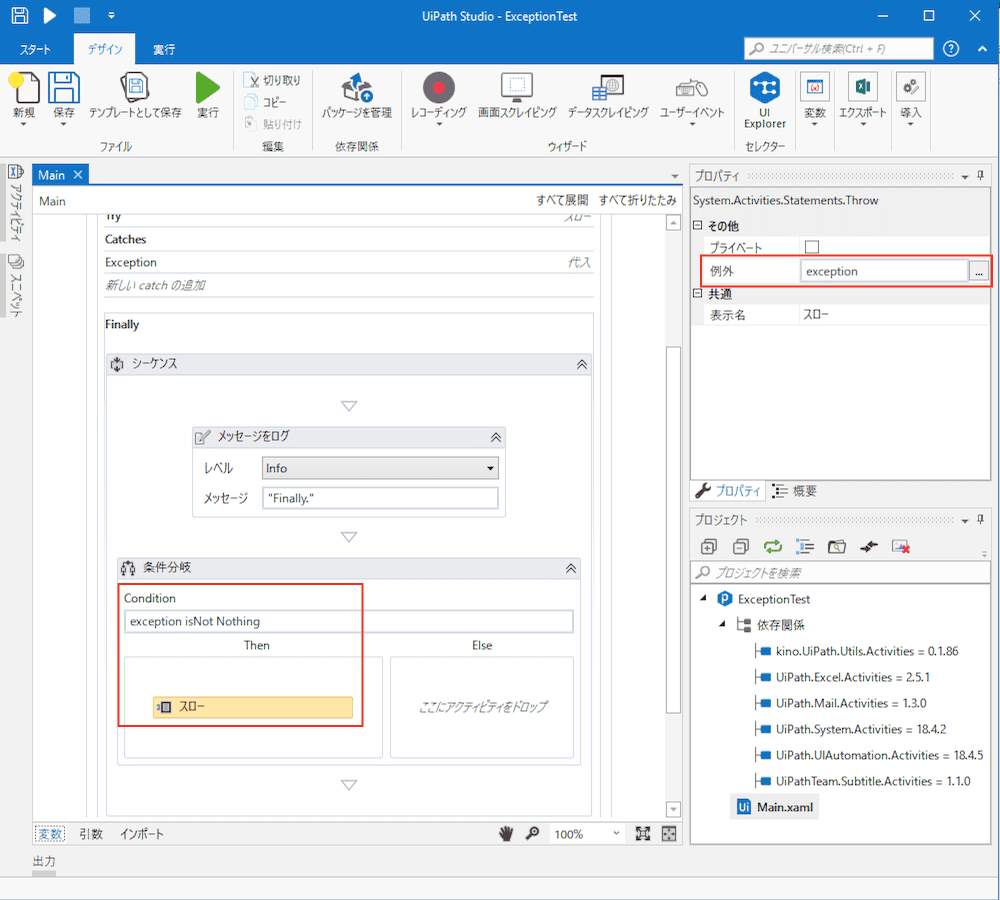
Task: Collapse 共通 property category
Action: coord(698,293)
